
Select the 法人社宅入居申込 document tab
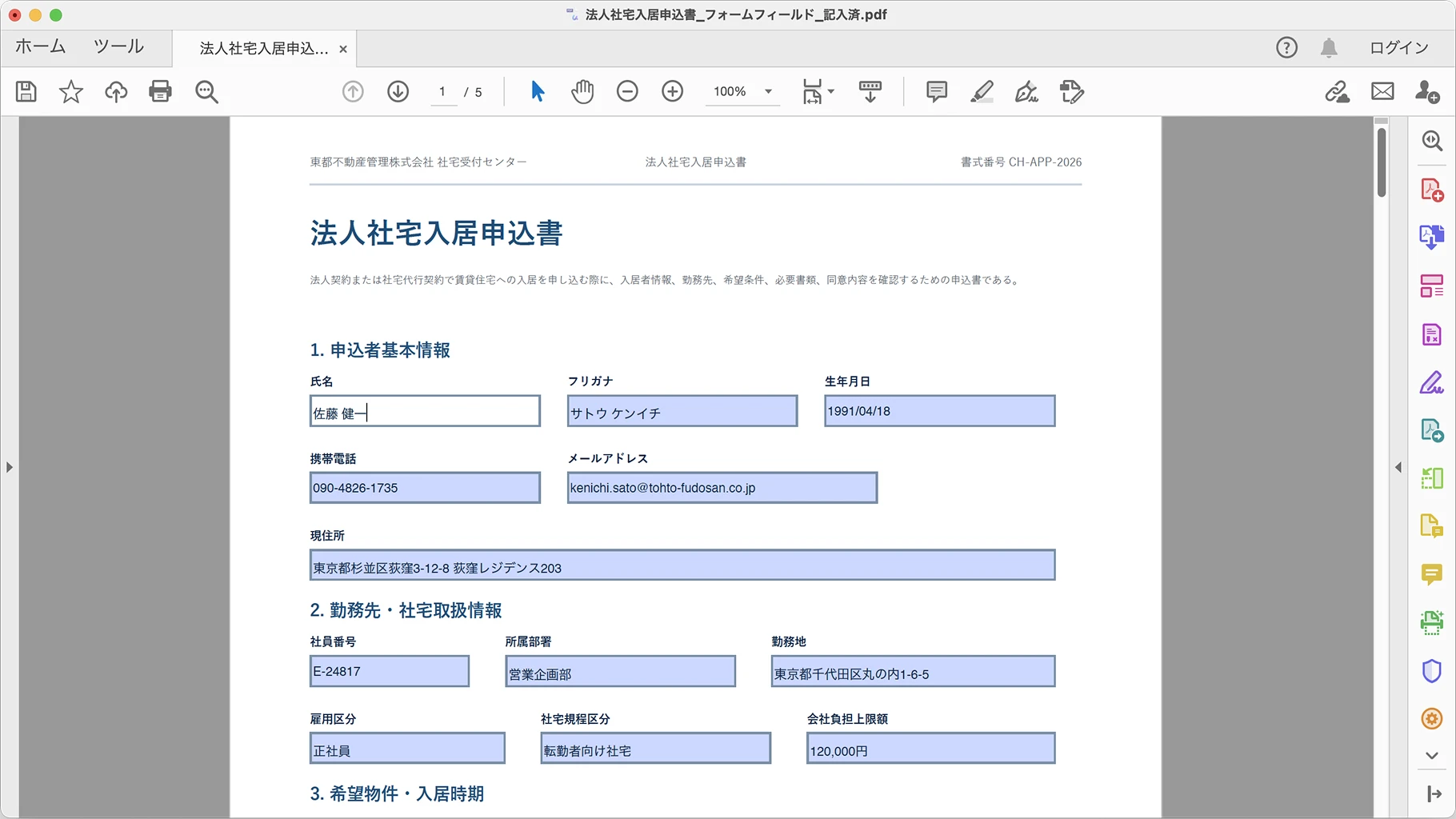[x=264, y=49]
